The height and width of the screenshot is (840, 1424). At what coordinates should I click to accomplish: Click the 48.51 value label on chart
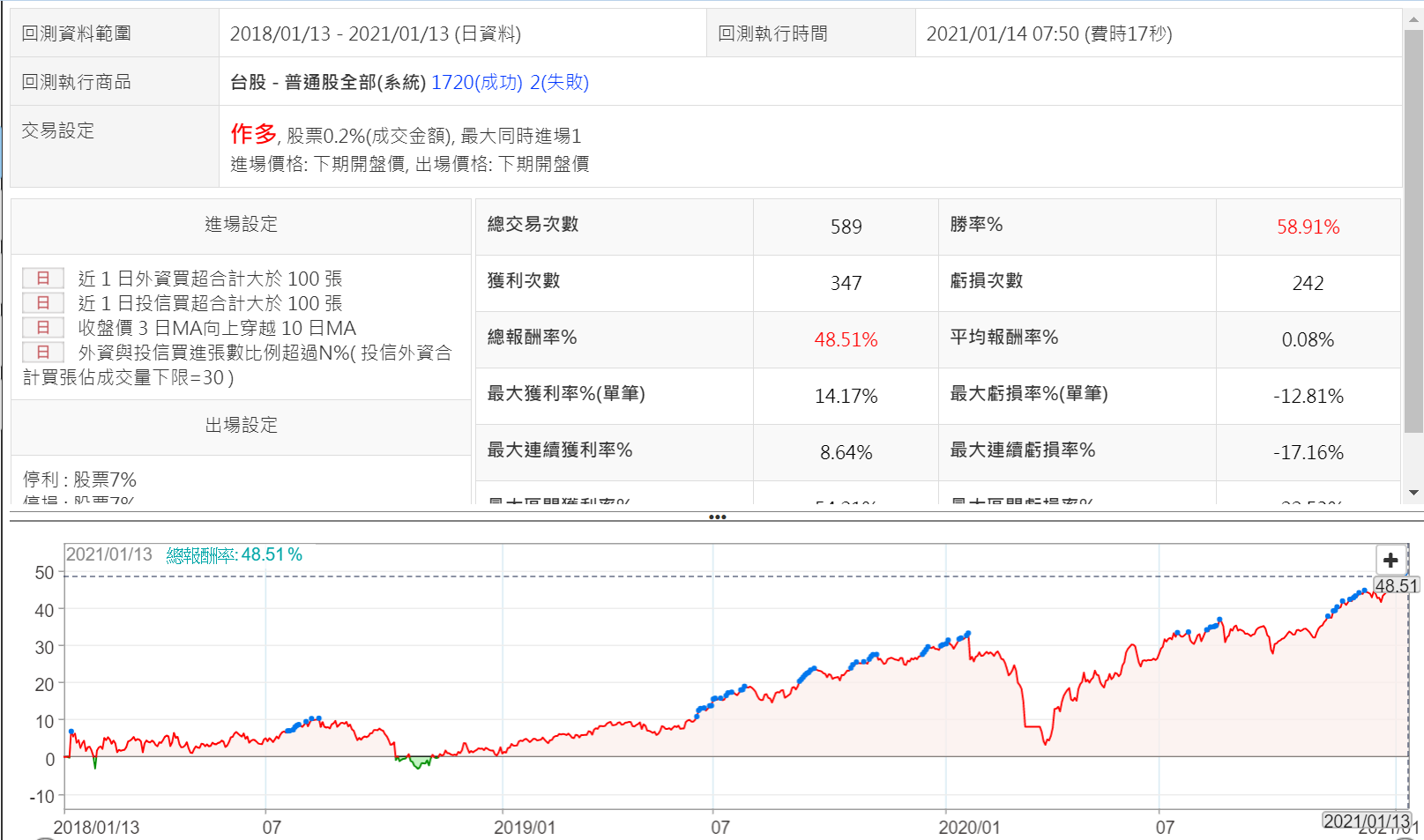1397,586
